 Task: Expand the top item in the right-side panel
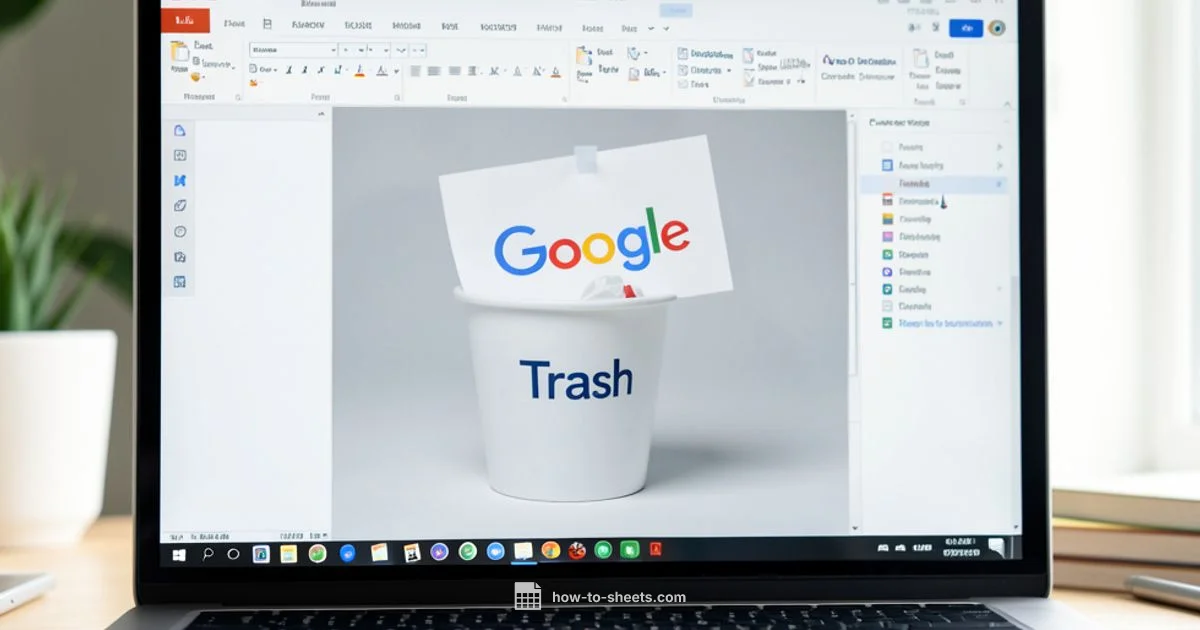point(999,146)
